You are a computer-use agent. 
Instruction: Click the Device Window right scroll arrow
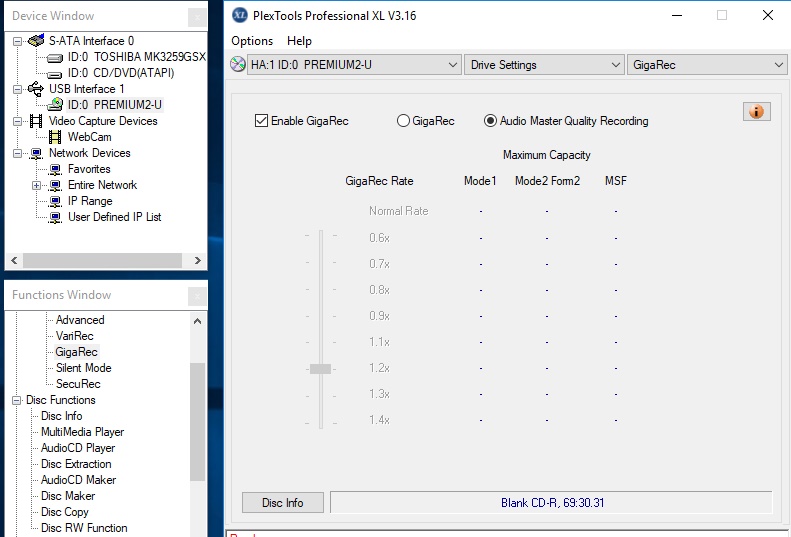pyautogui.click(x=198, y=260)
